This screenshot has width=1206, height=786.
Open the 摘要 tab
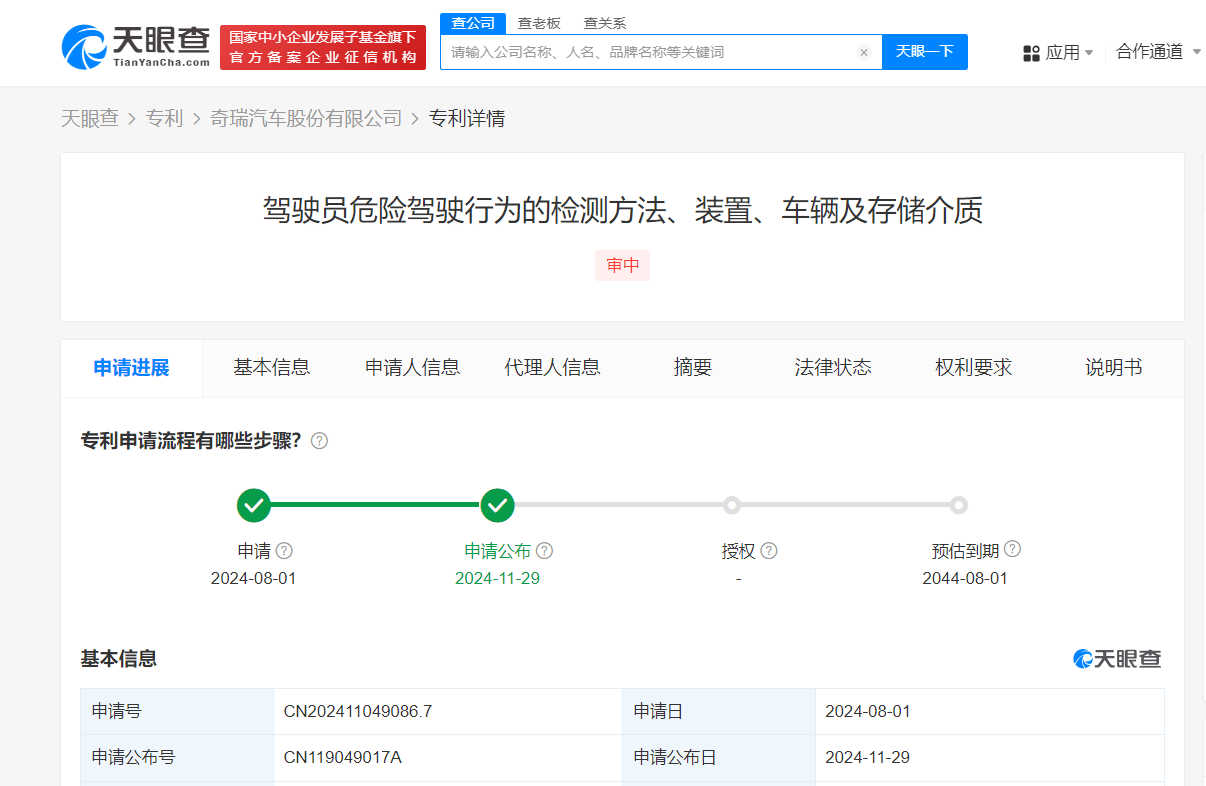pos(693,368)
